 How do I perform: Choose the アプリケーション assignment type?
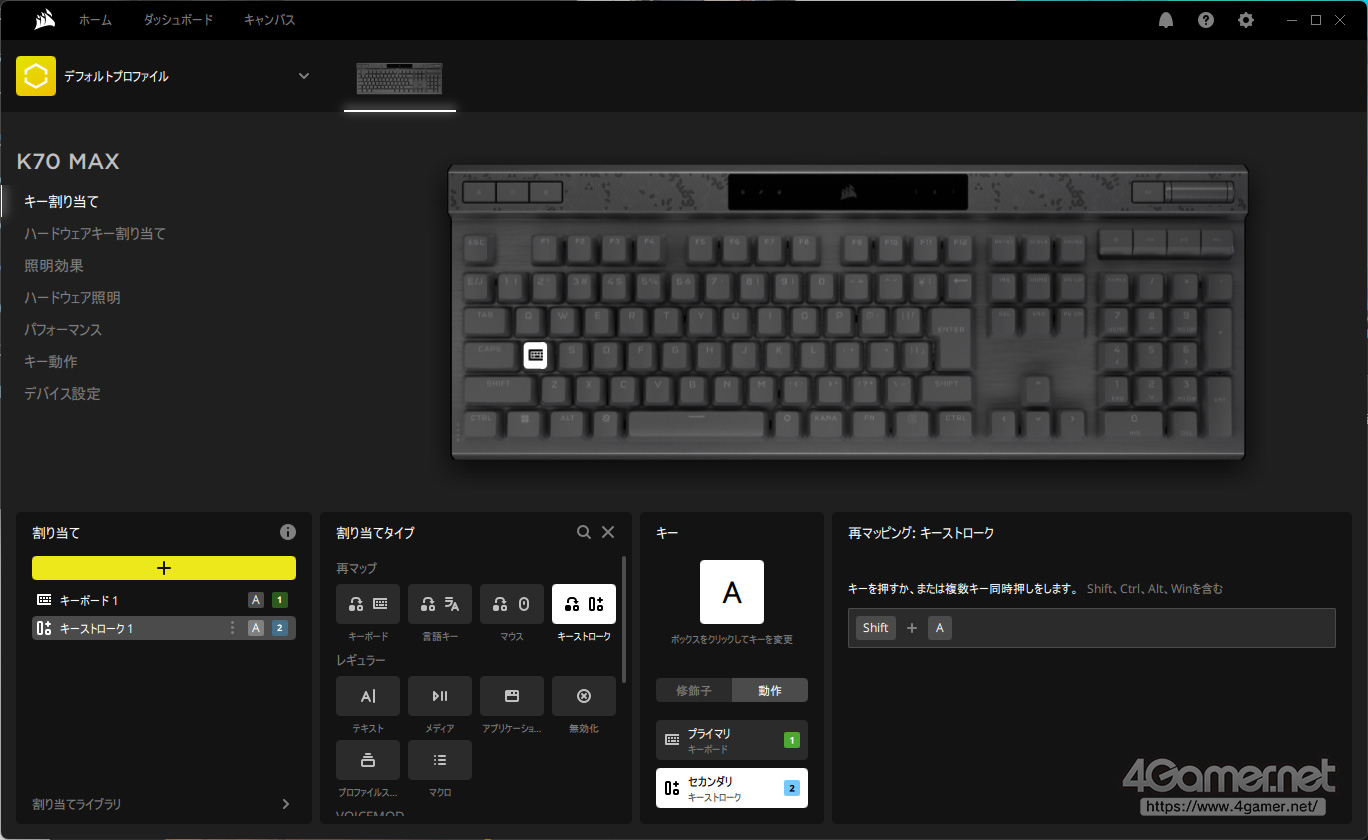pyautogui.click(x=512, y=696)
